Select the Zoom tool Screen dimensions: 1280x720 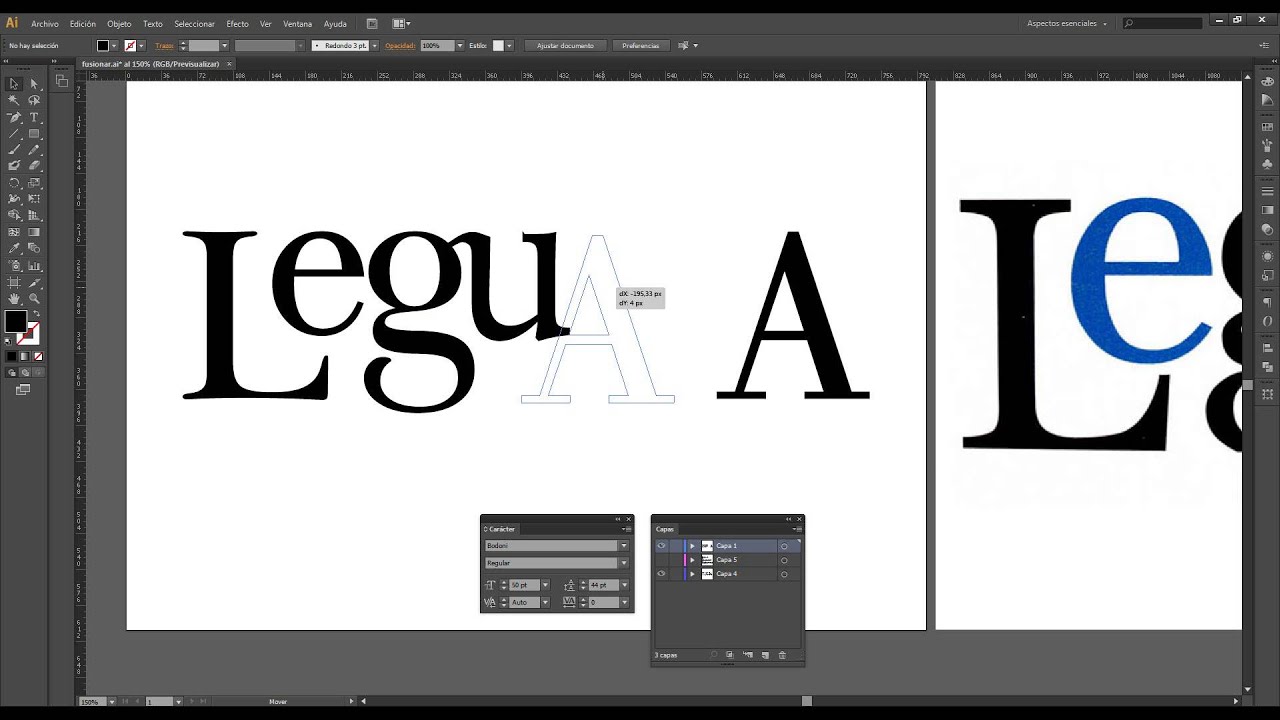34,298
